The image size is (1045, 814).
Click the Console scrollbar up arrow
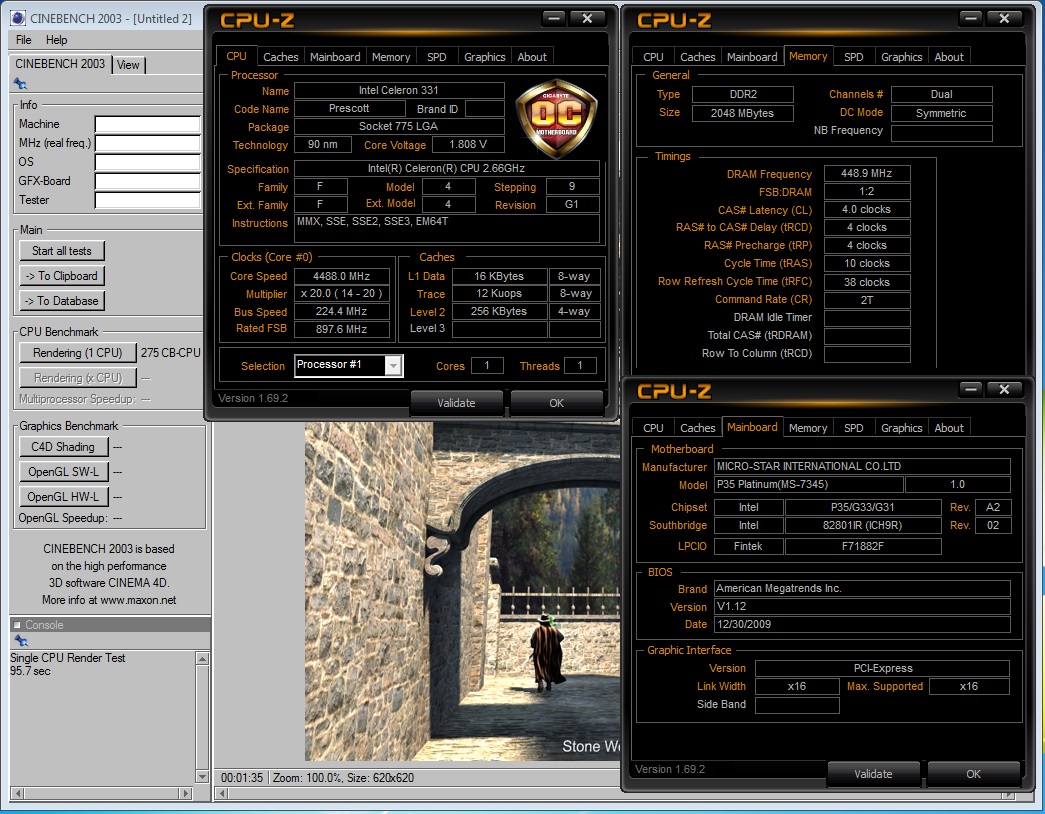click(203, 659)
